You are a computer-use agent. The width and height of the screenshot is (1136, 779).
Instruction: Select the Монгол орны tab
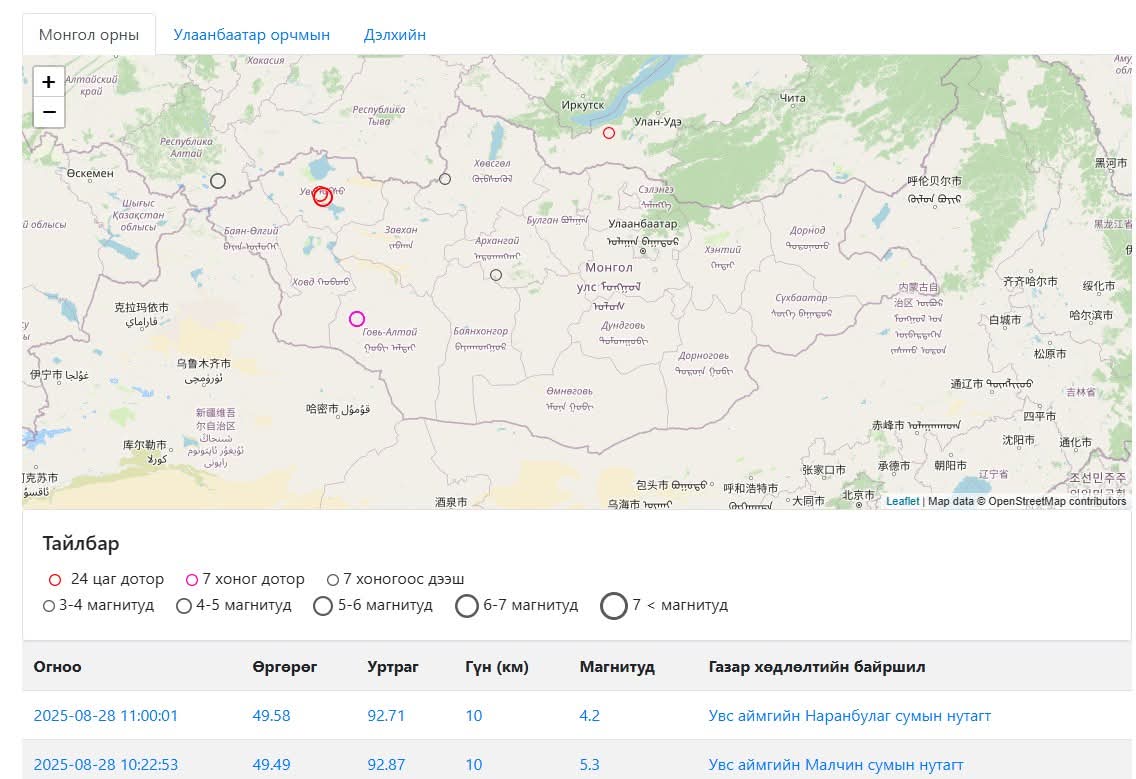pos(89,34)
